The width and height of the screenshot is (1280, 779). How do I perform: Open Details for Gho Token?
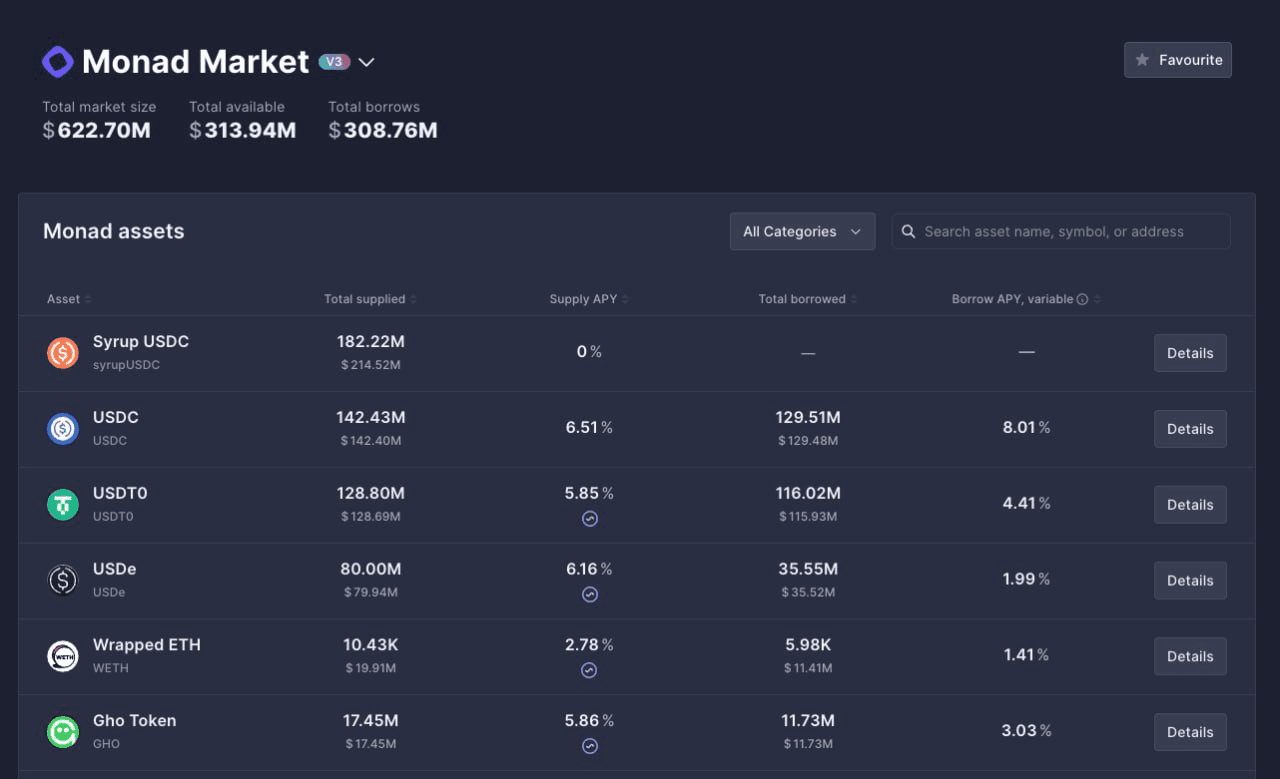click(1190, 732)
